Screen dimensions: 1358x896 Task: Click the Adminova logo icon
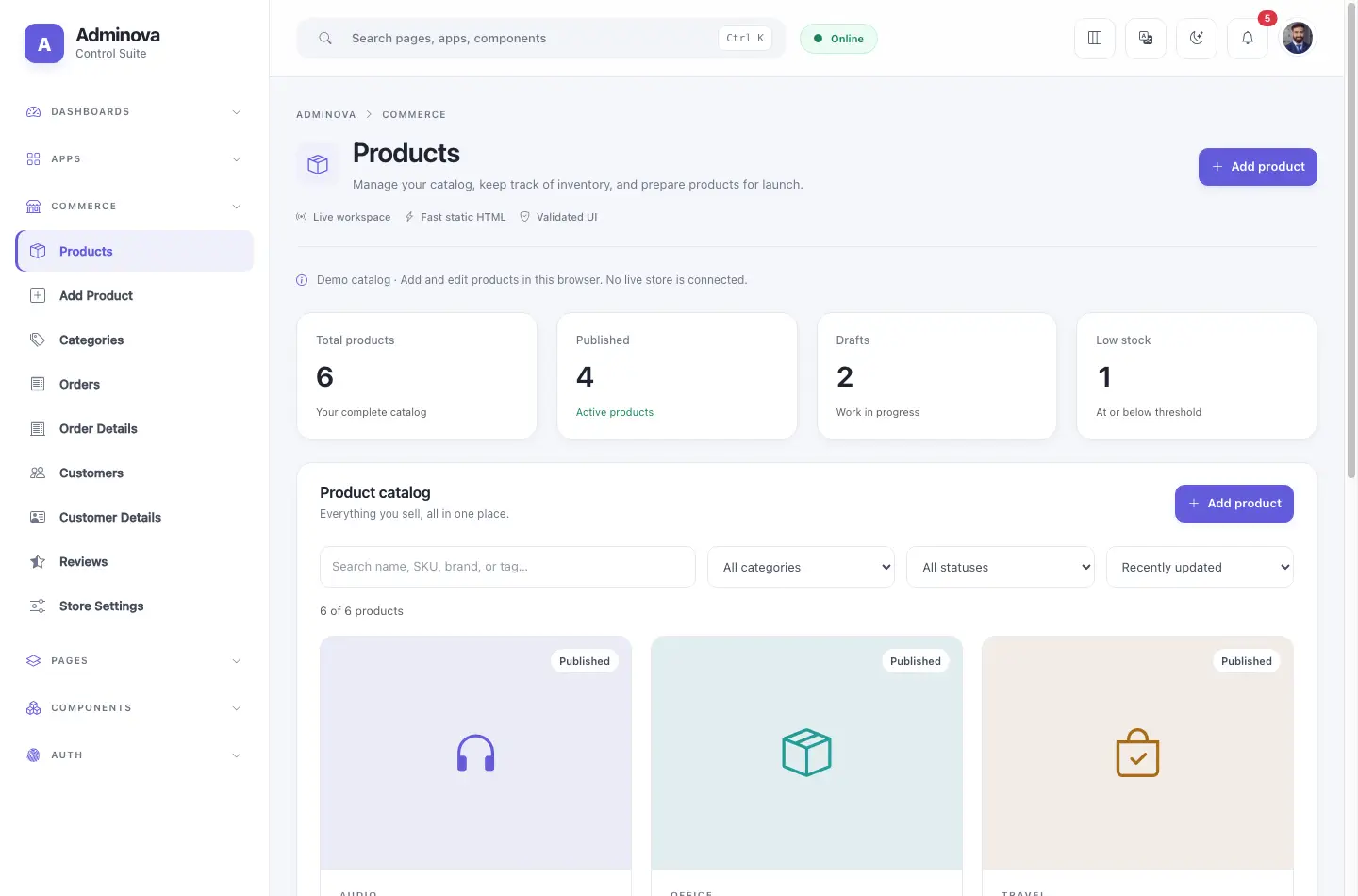pos(44,43)
